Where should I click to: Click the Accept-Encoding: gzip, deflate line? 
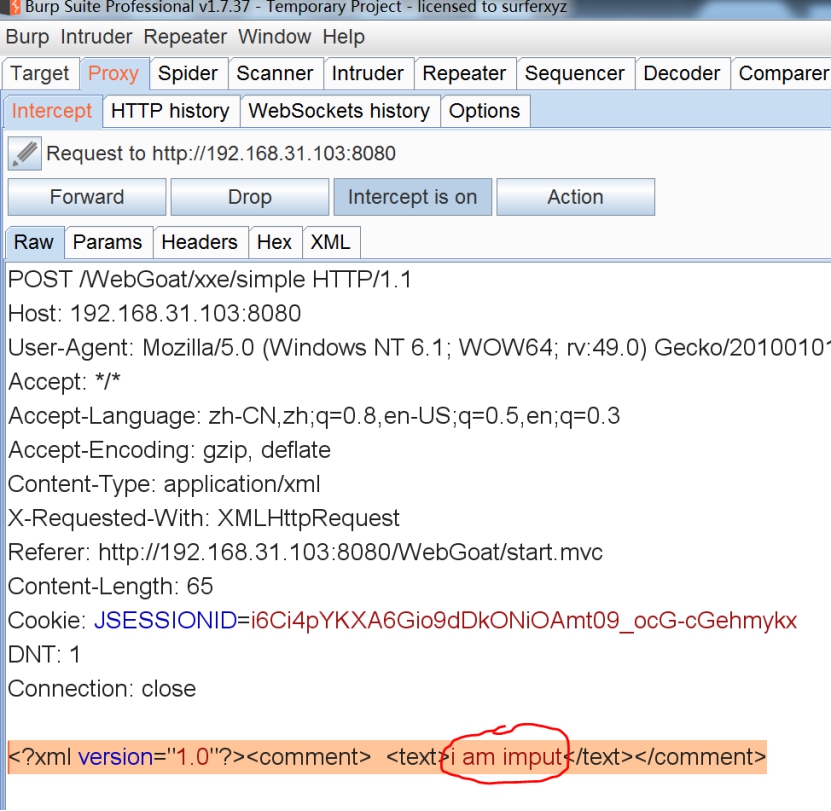(x=170, y=450)
